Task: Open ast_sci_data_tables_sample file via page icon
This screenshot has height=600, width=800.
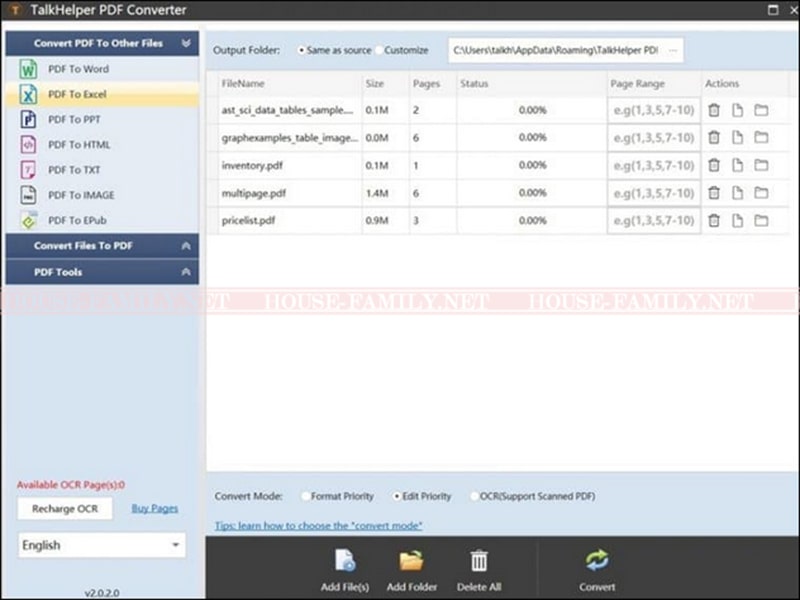Action: tap(737, 110)
